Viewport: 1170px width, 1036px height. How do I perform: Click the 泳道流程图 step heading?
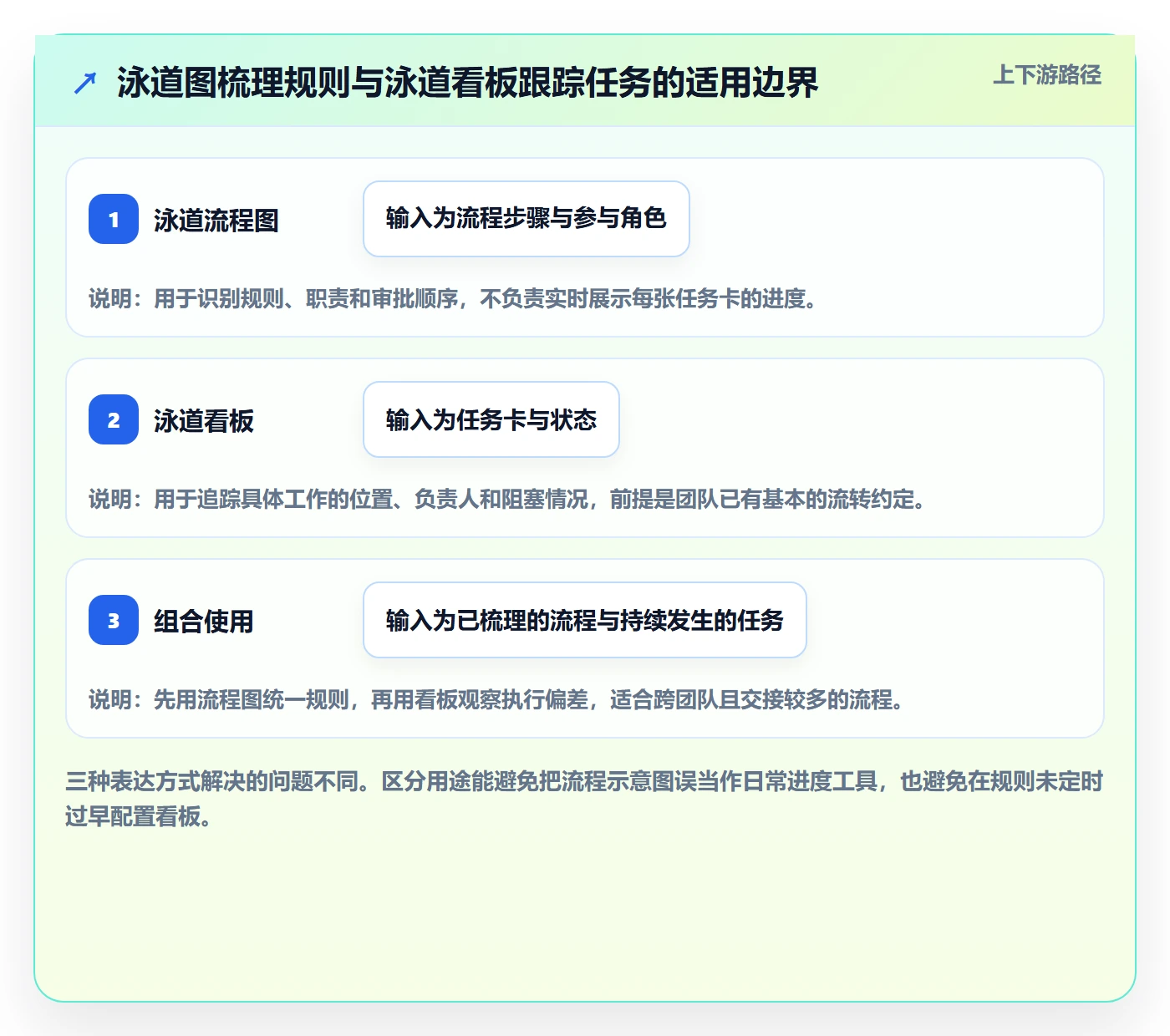216,221
